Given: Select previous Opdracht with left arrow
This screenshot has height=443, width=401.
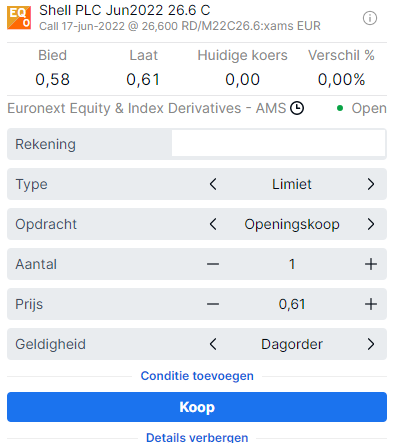Looking at the screenshot, I should tap(213, 224).
